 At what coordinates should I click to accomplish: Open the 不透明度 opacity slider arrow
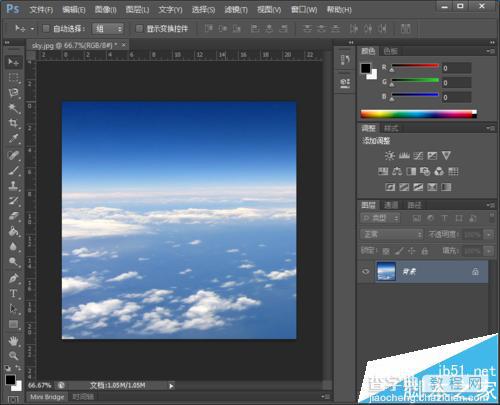pos(488,235)
